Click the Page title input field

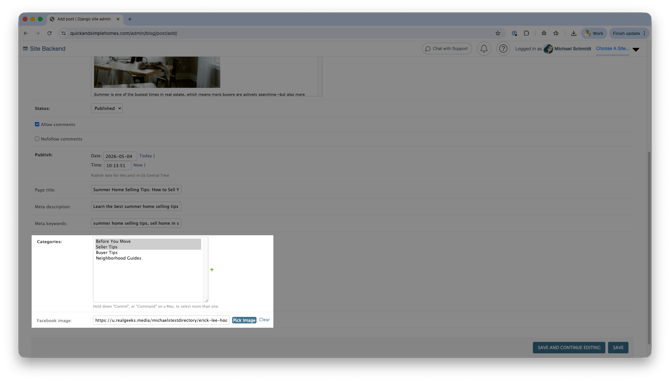tap(136, 190)
